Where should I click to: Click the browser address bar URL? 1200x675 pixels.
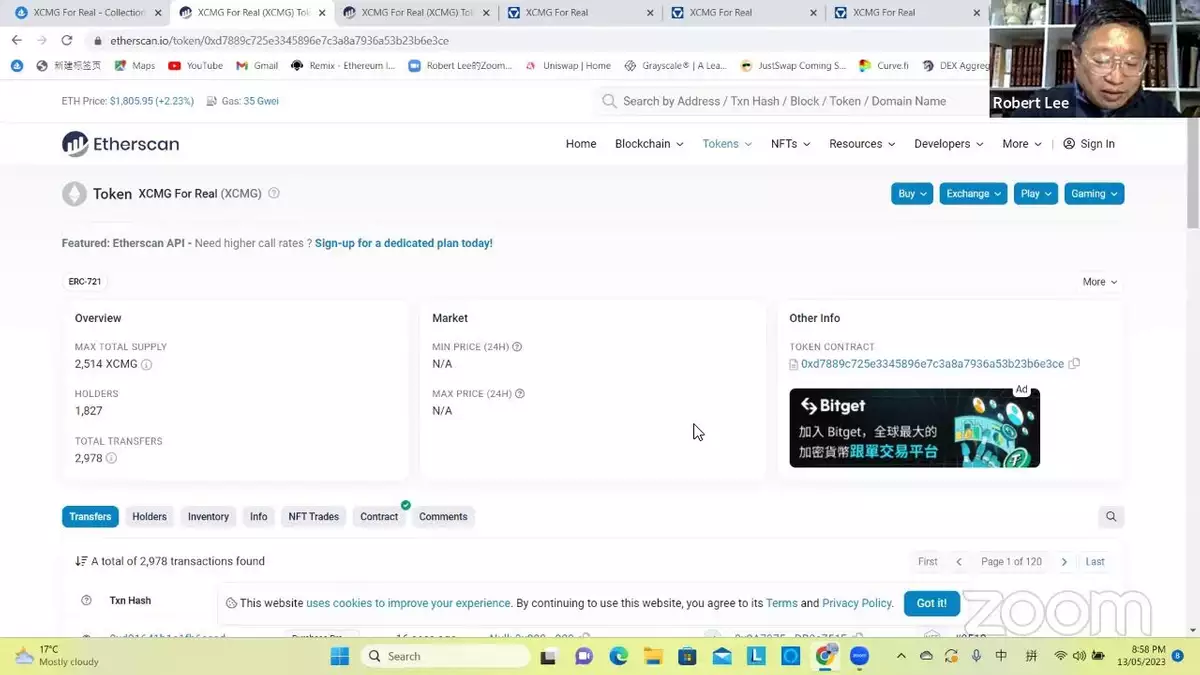click(x=279, y=41)
